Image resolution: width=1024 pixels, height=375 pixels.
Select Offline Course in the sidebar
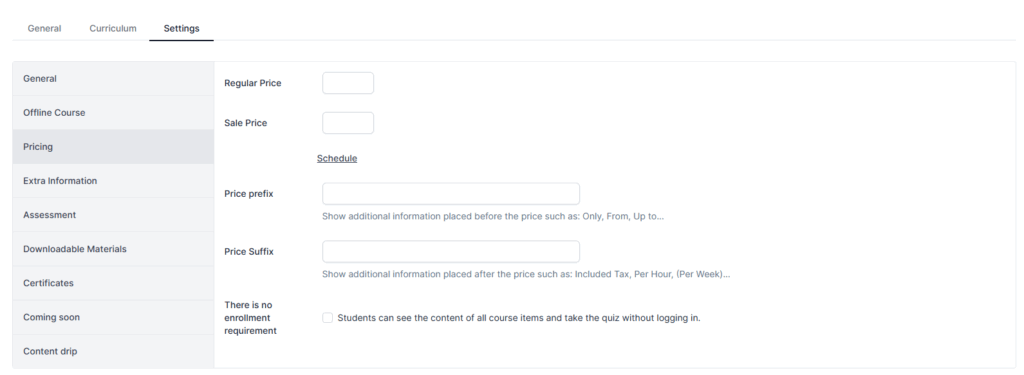coord(113,113)
